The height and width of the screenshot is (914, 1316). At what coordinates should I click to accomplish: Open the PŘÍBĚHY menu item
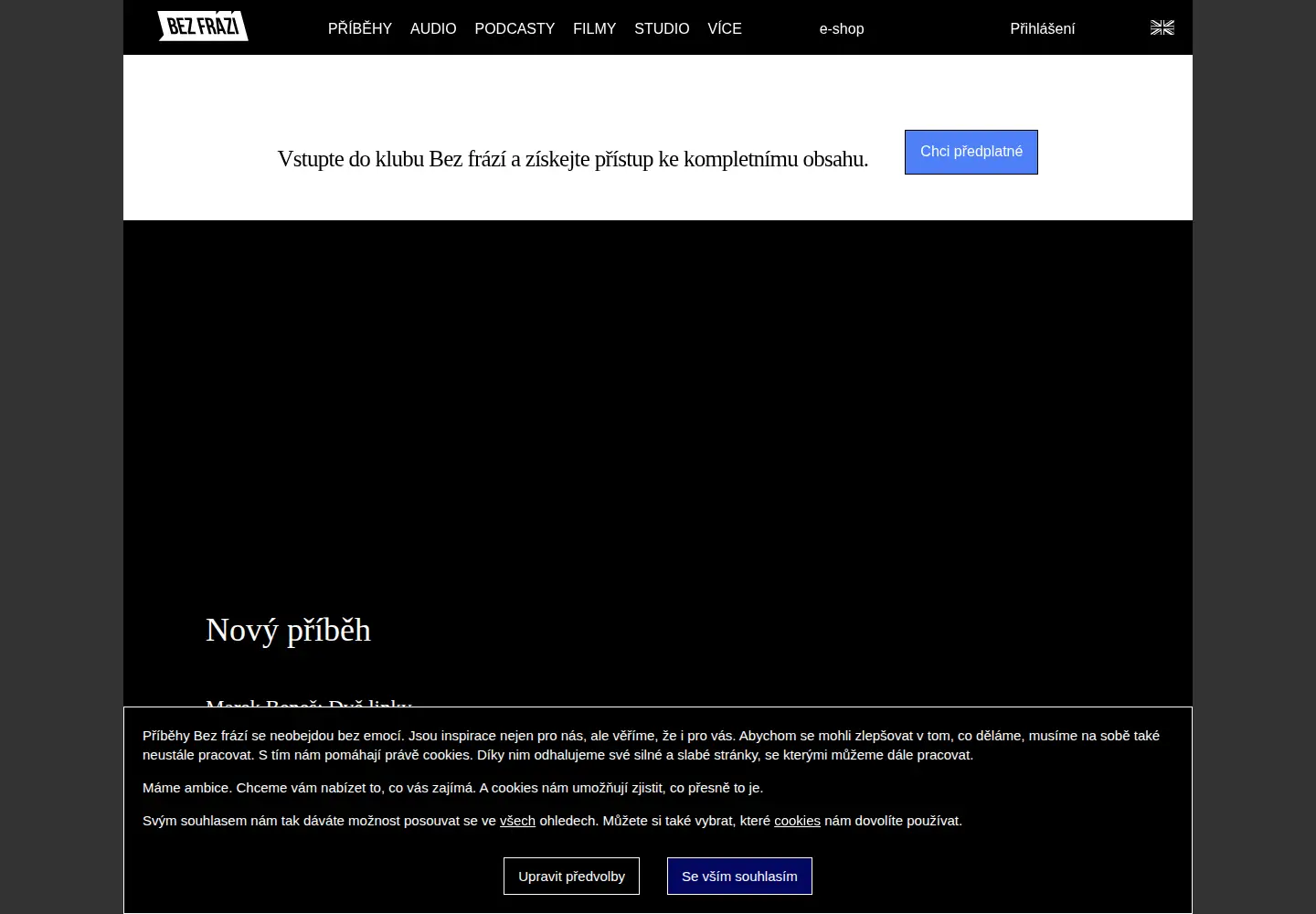pyautogui.click(x=360, y=28)
